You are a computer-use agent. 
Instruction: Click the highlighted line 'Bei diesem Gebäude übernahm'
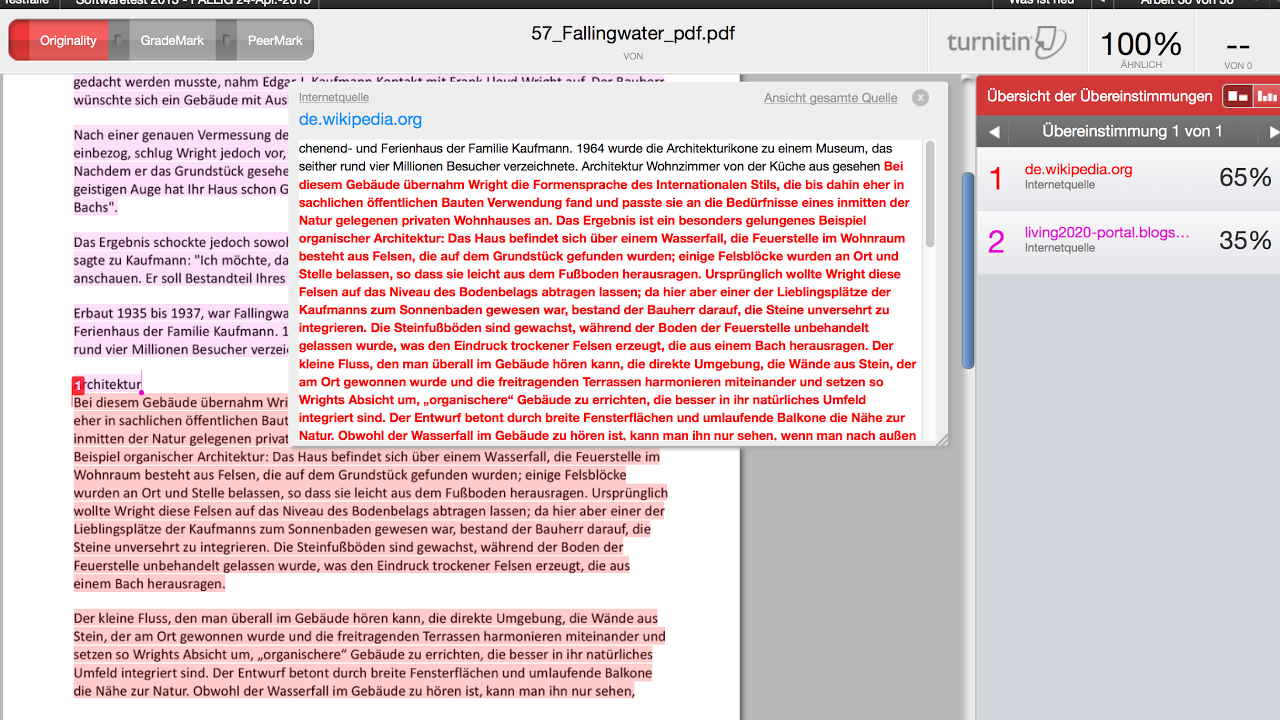point(180,402)
